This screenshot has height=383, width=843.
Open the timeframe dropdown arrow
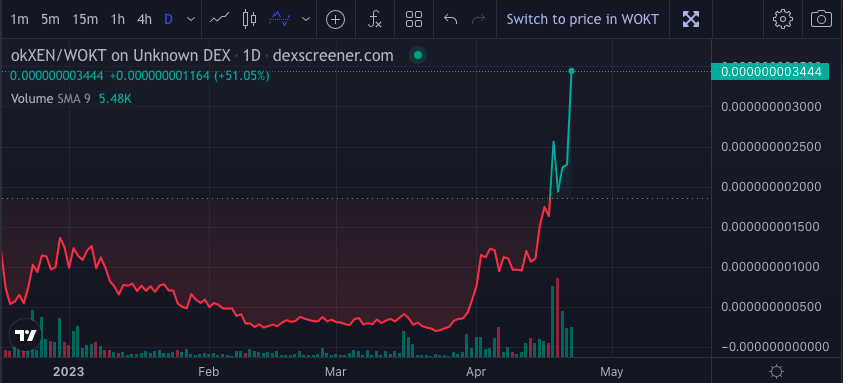[190, 20]
